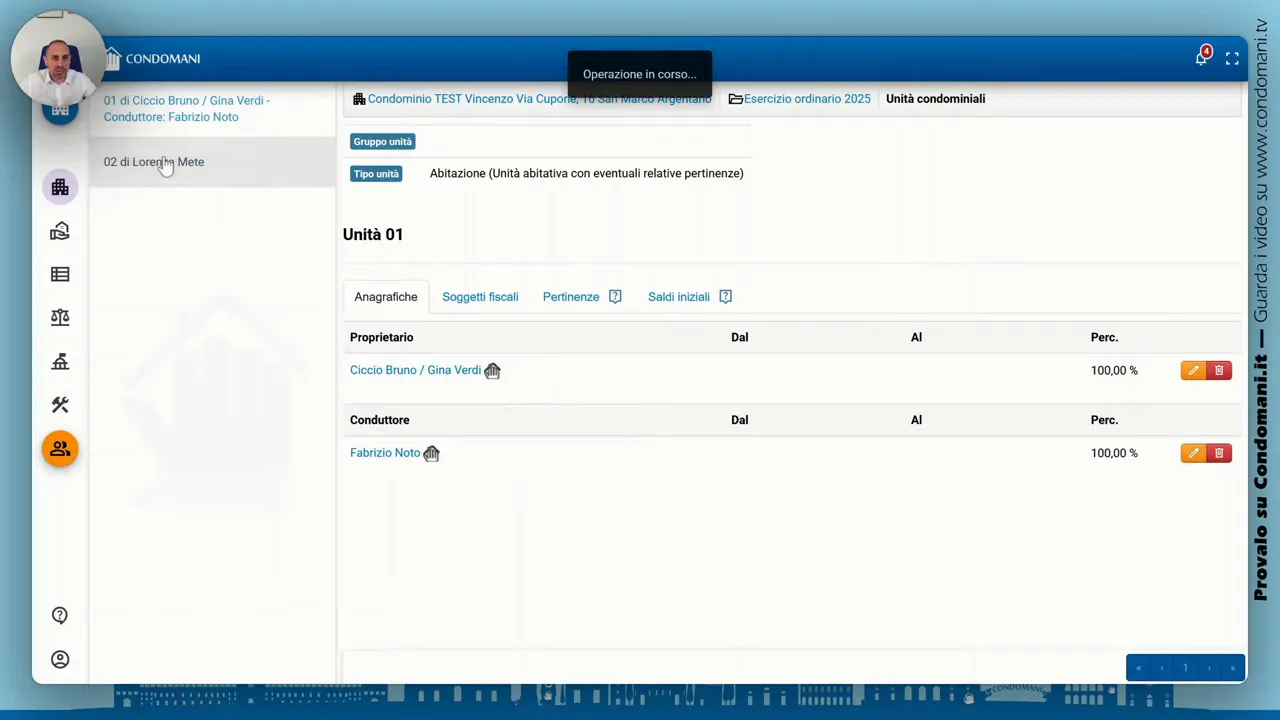Go to the last page in pagination
The width and height of the screenshot is (1280, 720).
tap(1232, 668)
